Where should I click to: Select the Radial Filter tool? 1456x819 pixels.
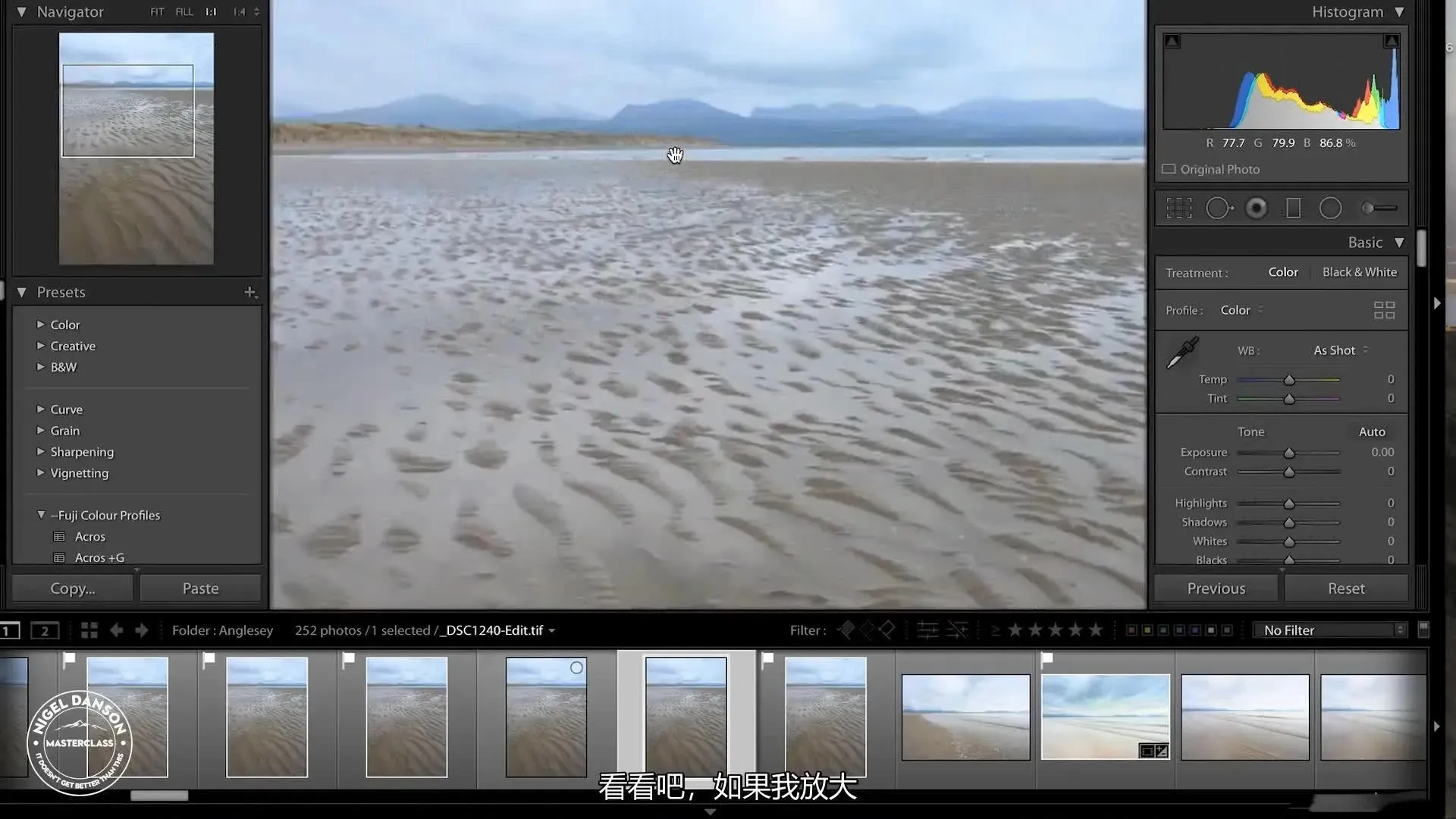(1330, 208)
